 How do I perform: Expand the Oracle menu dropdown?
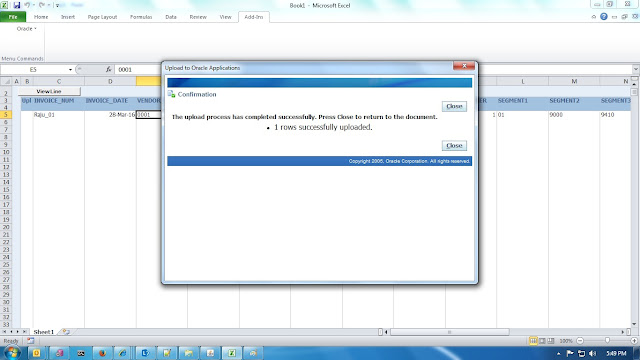[27, 29]
